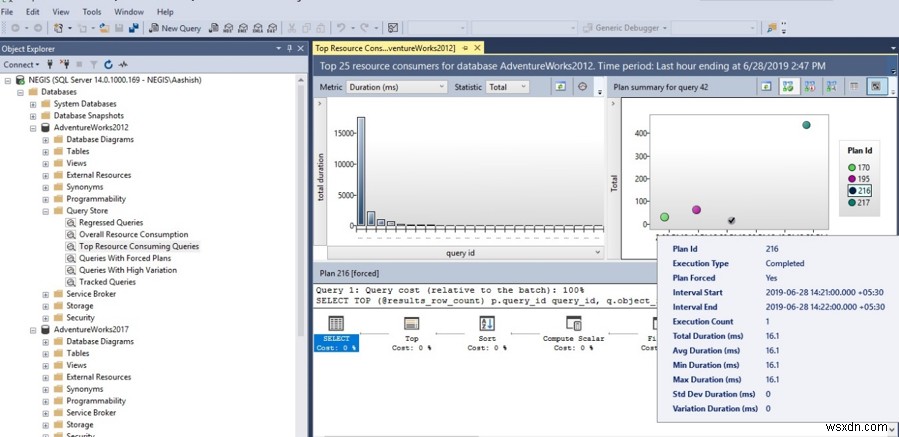Viewport: 899px width, 437px height.
Task: Open Queries With Forced Plans report
Action: [x=125, y=258]
